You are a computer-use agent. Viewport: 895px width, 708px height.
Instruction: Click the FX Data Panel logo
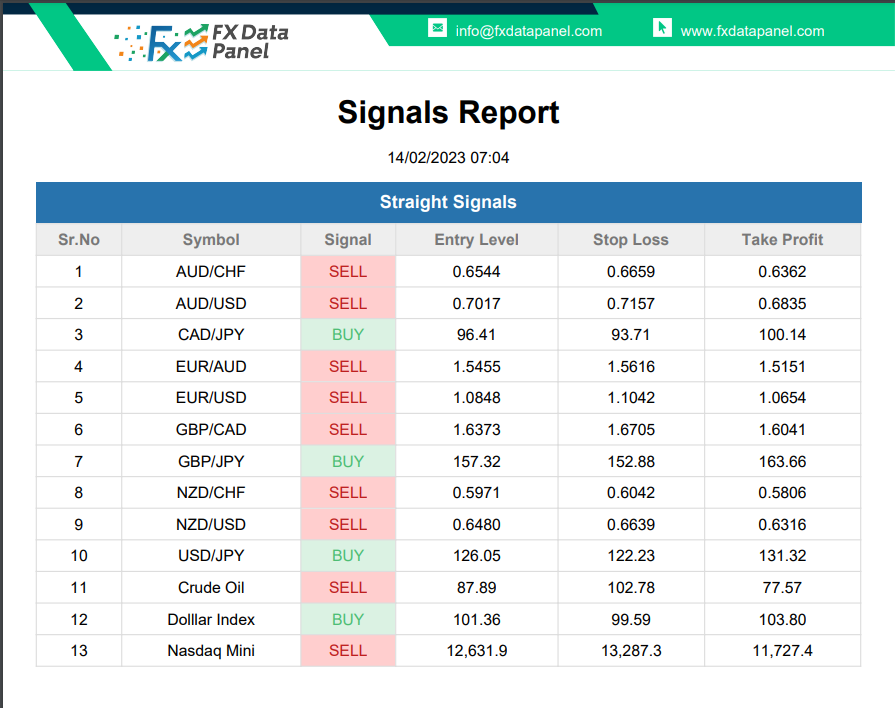pos(201,42)
